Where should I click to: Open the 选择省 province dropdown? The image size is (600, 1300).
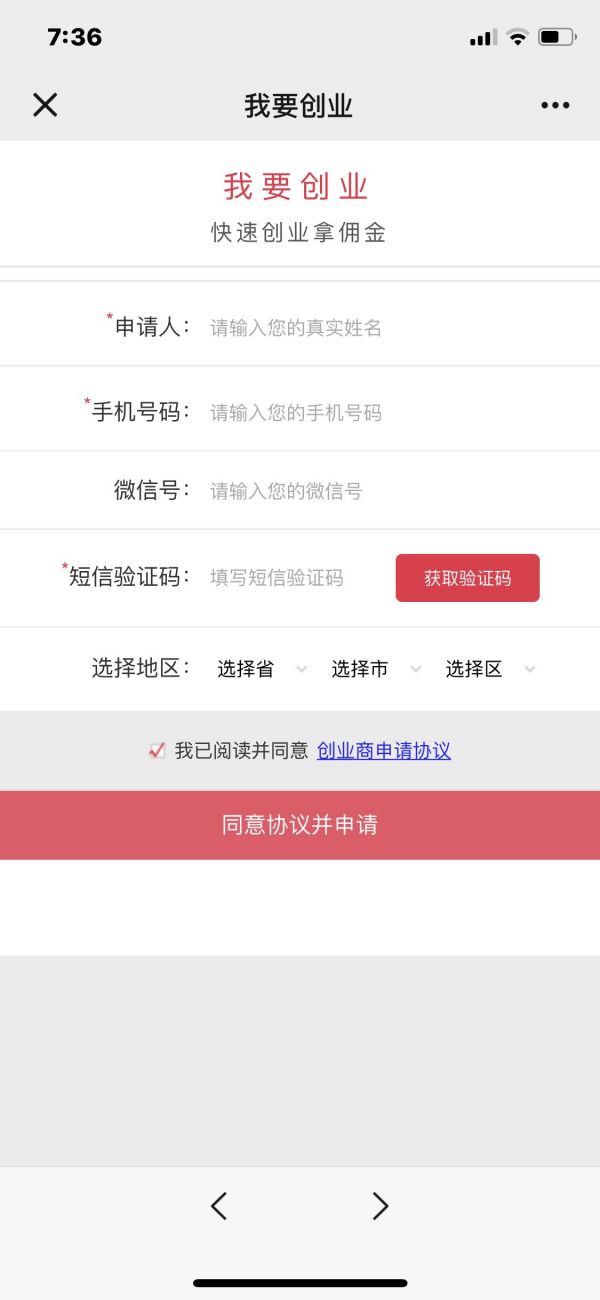pos(262,669)
